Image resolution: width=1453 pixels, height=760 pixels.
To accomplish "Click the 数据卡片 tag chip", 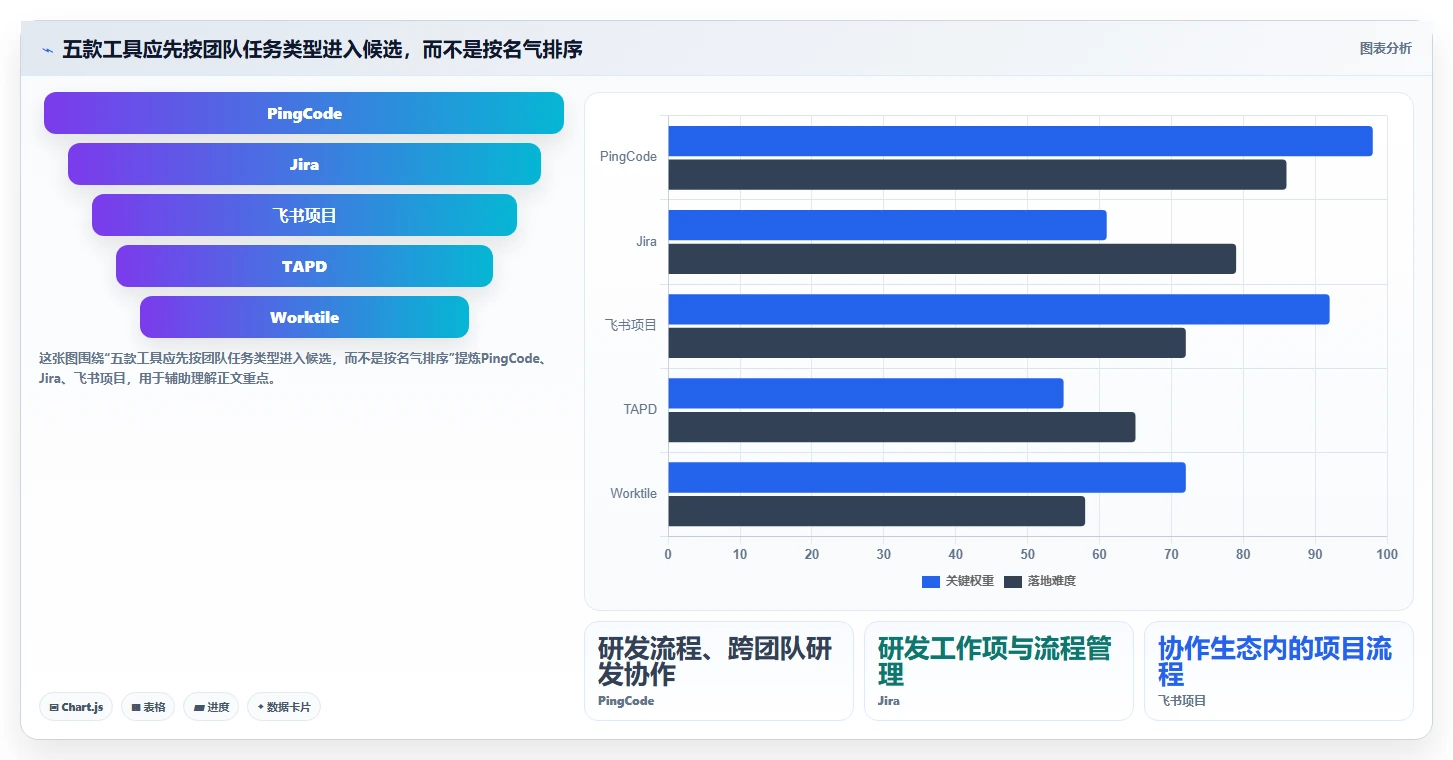I will pos(284,707).
